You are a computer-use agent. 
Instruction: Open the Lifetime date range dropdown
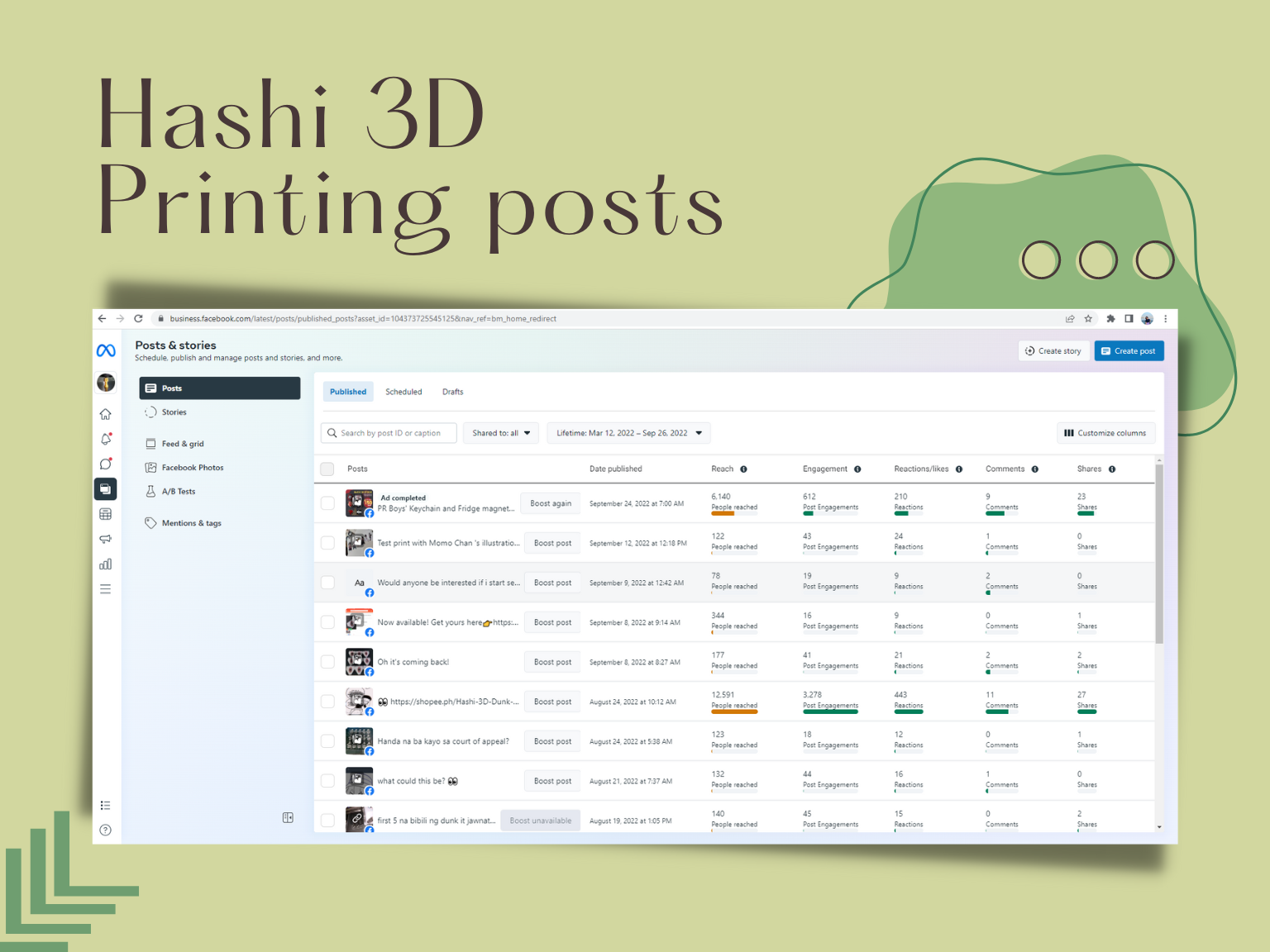[x=629, y=433]
